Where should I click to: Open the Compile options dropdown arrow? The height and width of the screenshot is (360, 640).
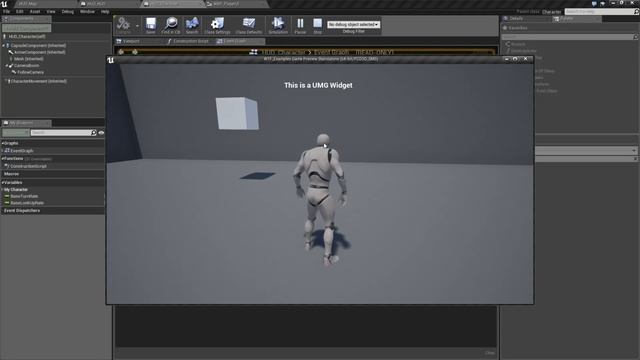tap(137, 26)
